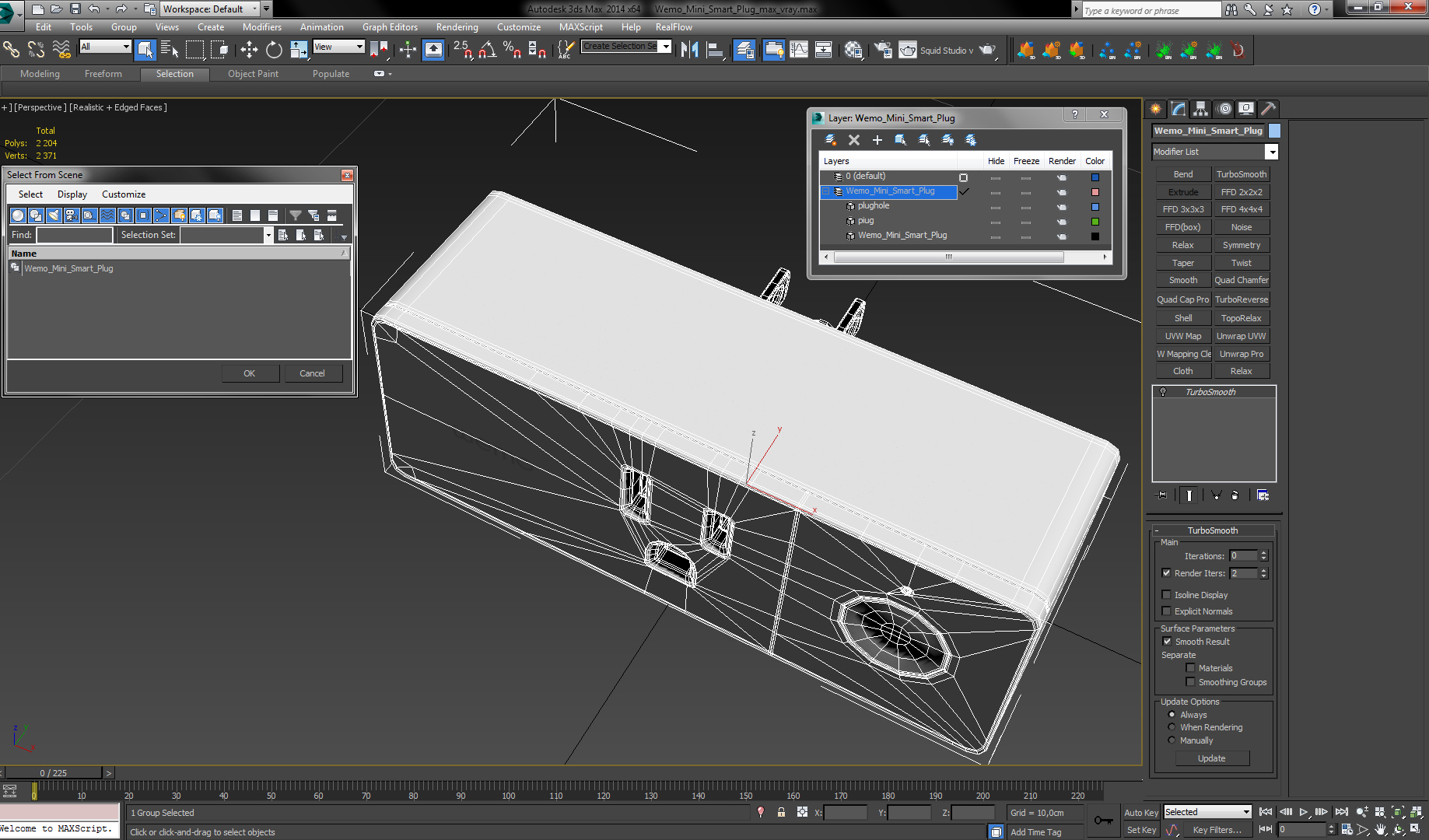Viewport: 1429px width, 840px height.
Task: Open the Modifier List dropdown
Action: point(1271,152)
